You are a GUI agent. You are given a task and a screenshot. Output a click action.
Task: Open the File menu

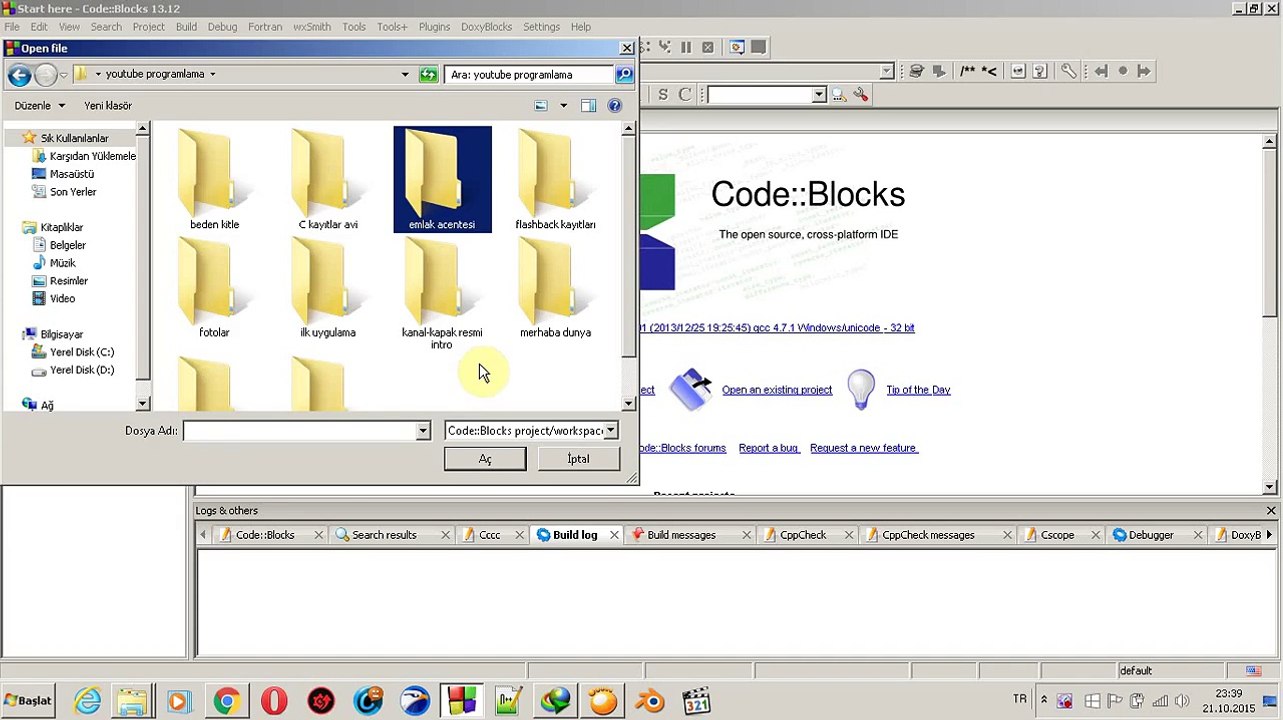(12, 27)
